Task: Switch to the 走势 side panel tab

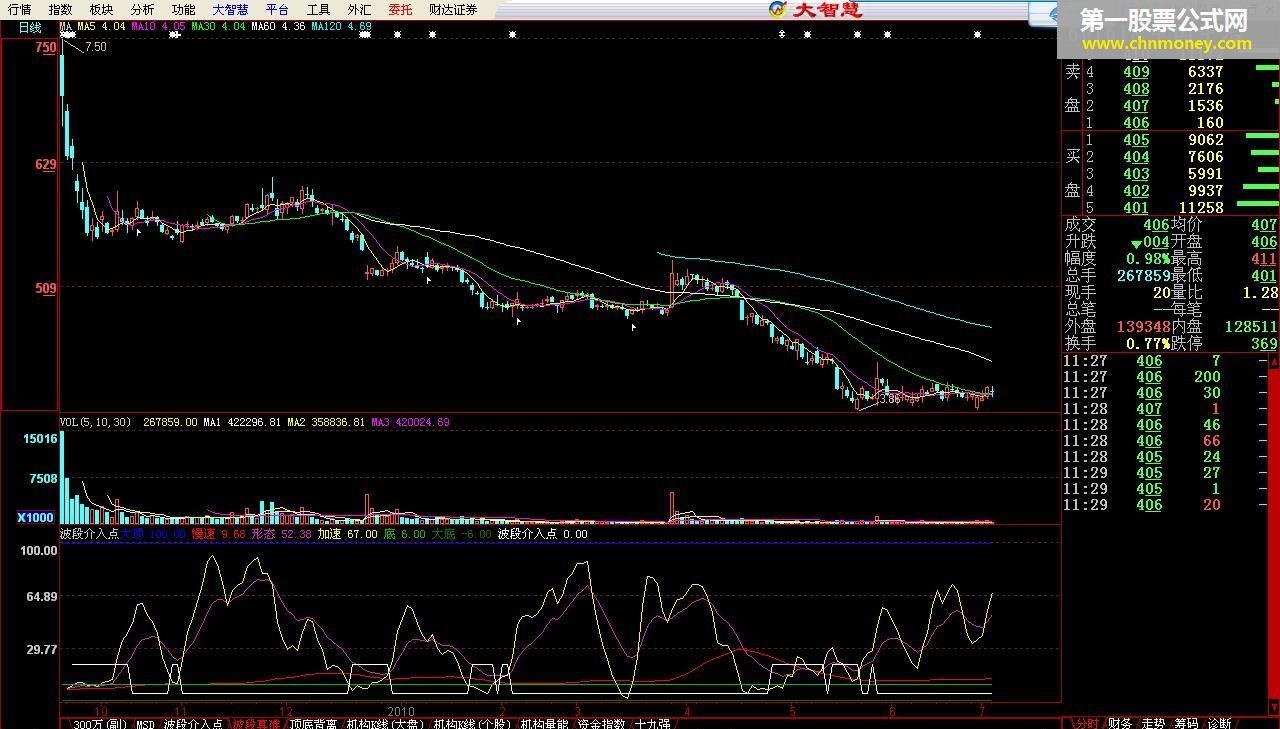Action: point(1153,723)
